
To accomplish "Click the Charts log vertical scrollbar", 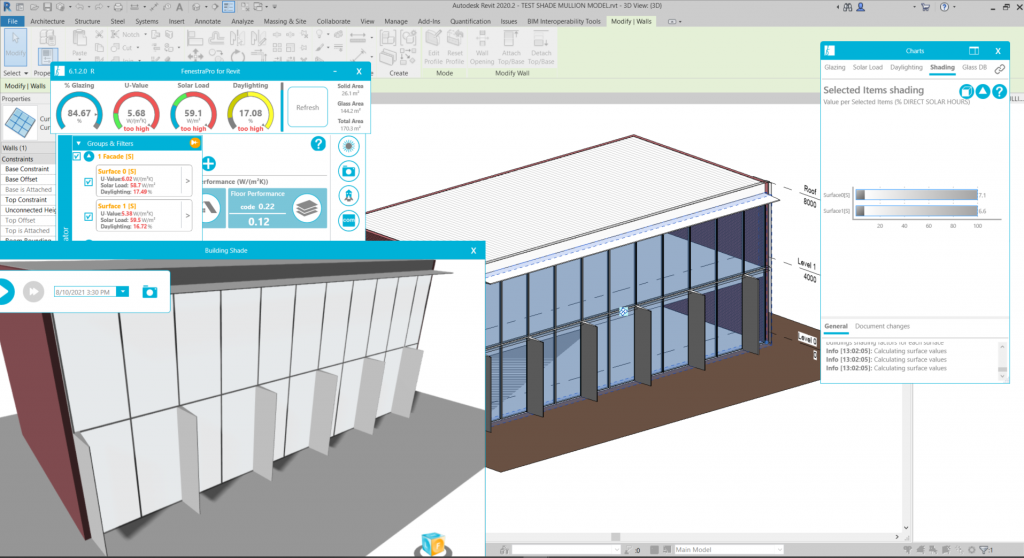I will (1002, 361).
